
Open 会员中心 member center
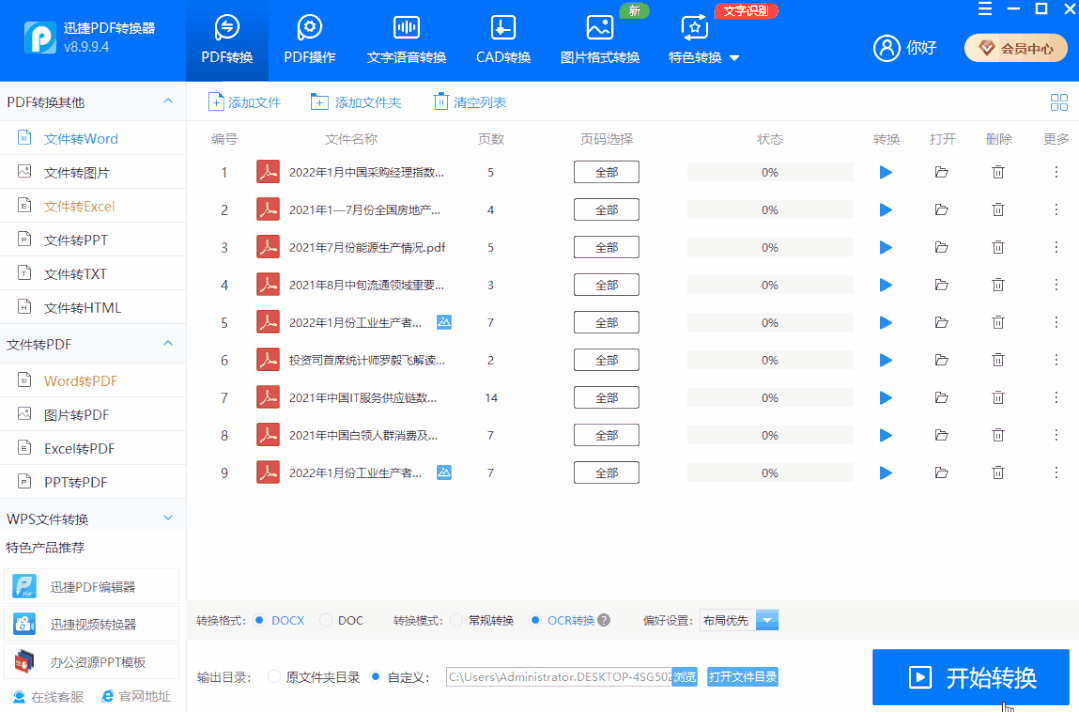coord(1016,48)
